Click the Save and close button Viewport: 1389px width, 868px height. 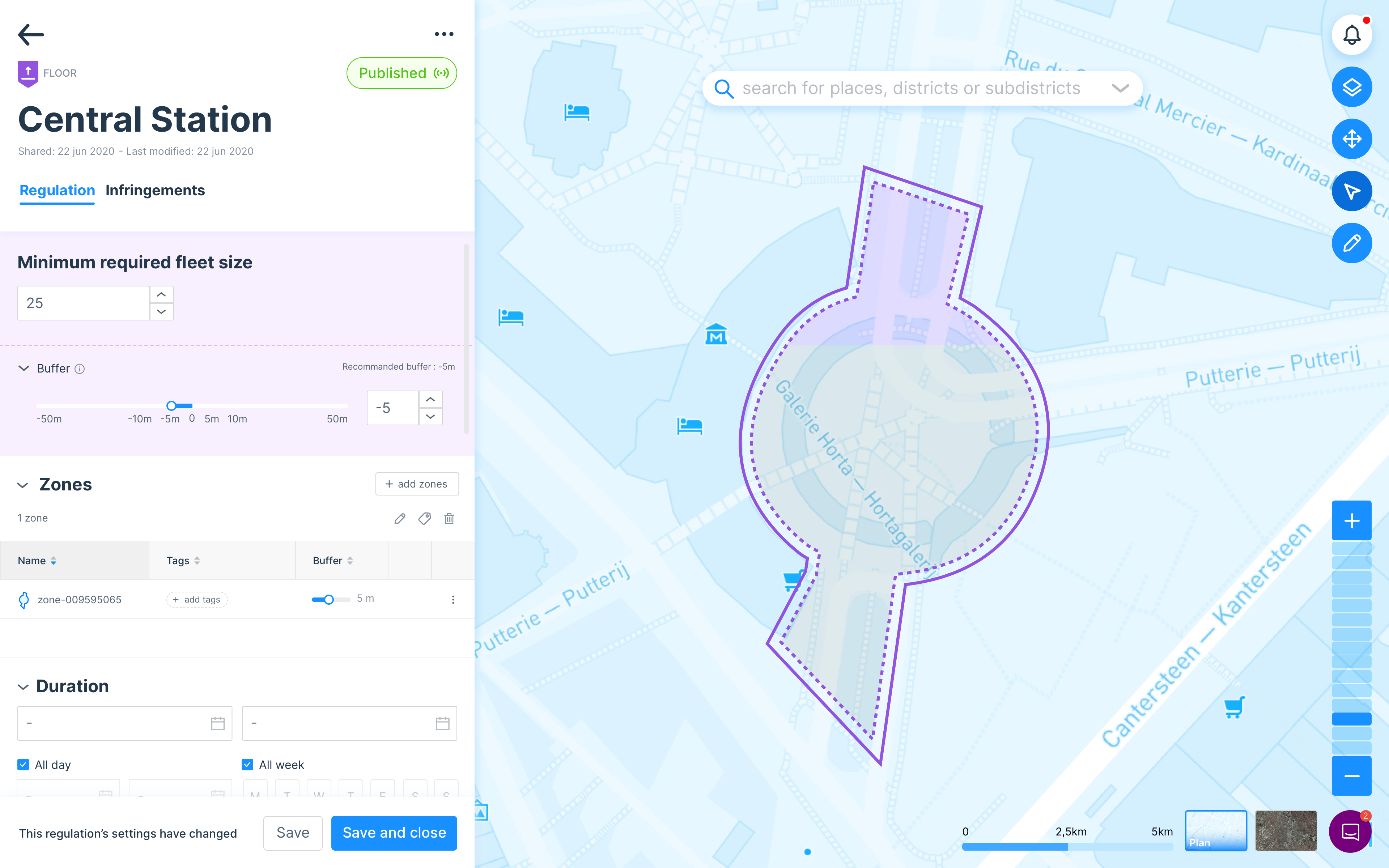[394, 833]
